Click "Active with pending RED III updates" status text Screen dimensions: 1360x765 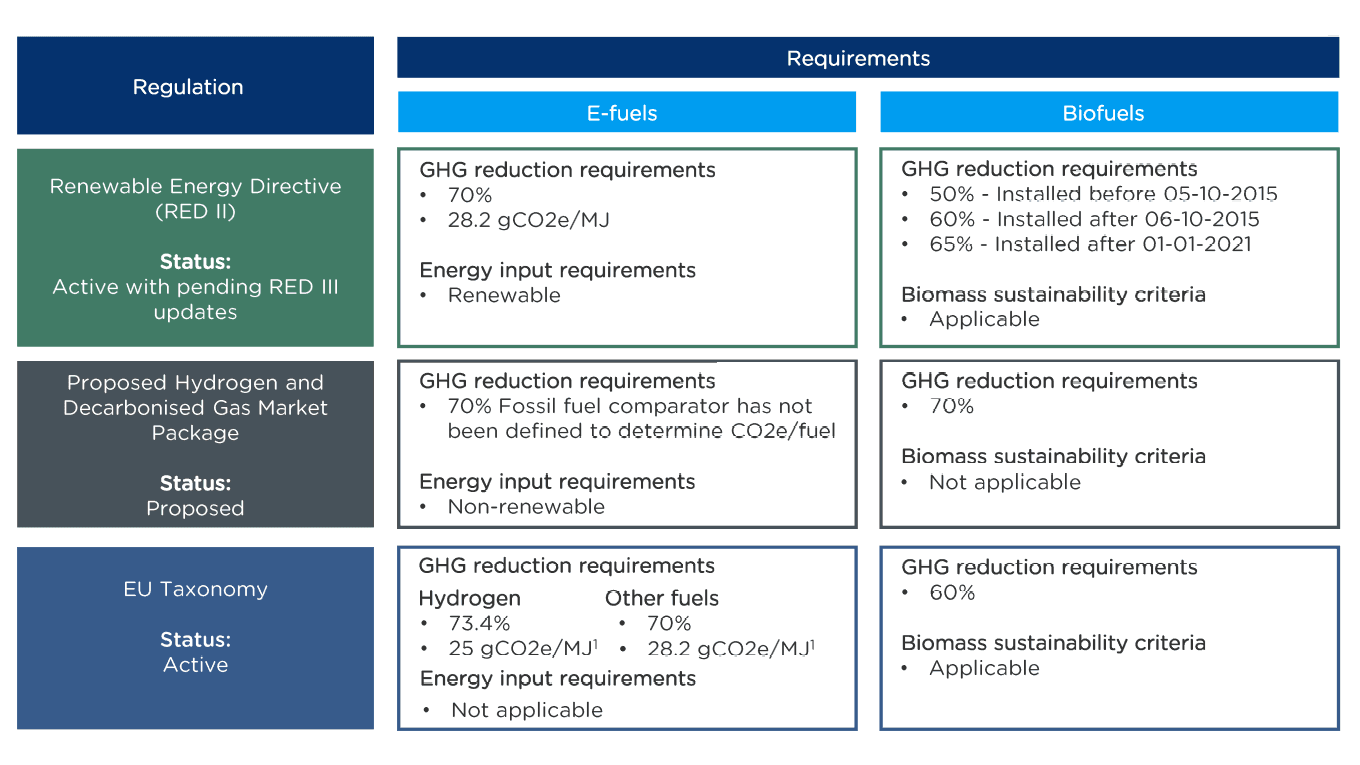[195, 299]
